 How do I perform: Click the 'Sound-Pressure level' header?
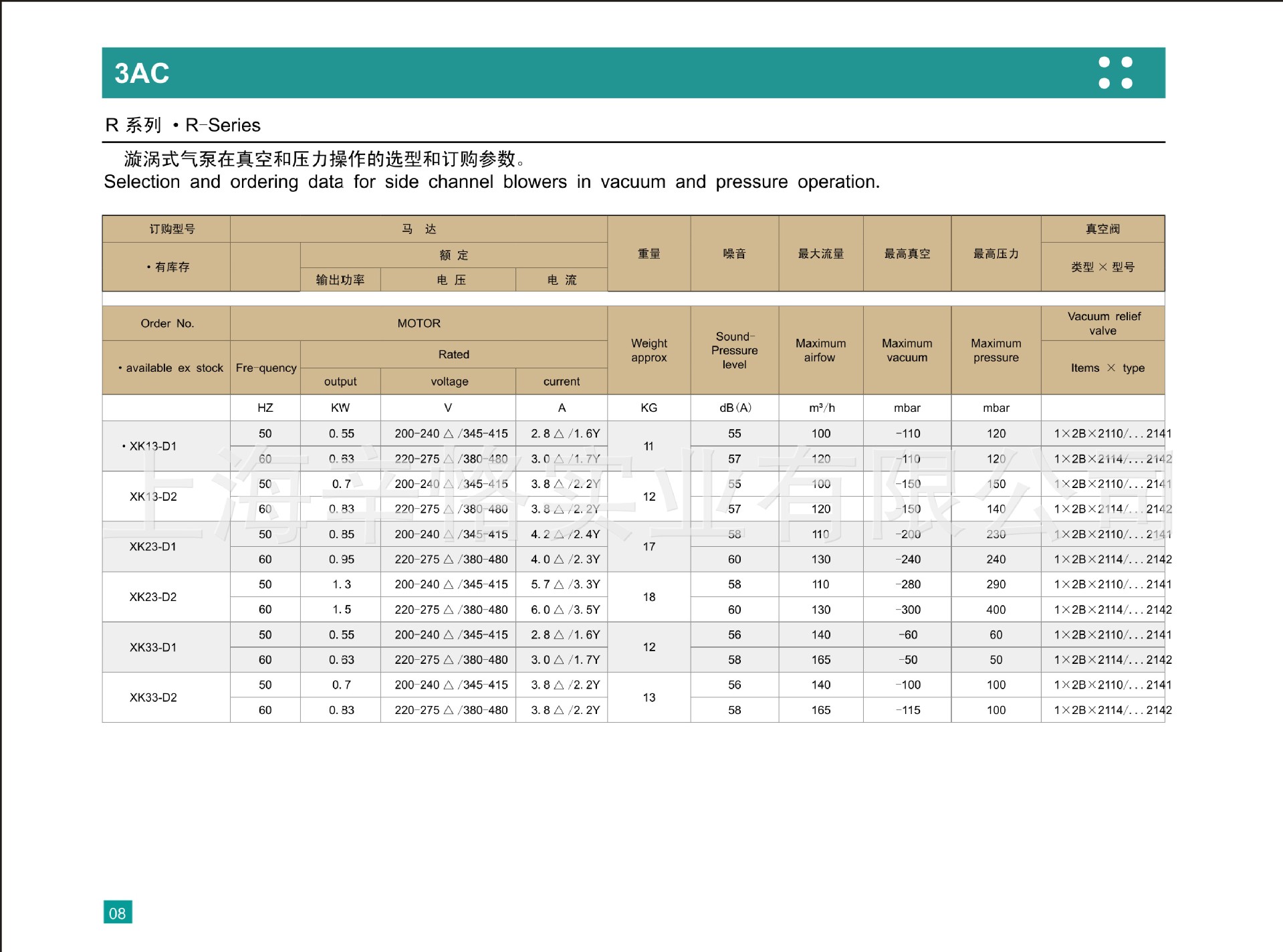pyautogui.click(x=734, y=350)
